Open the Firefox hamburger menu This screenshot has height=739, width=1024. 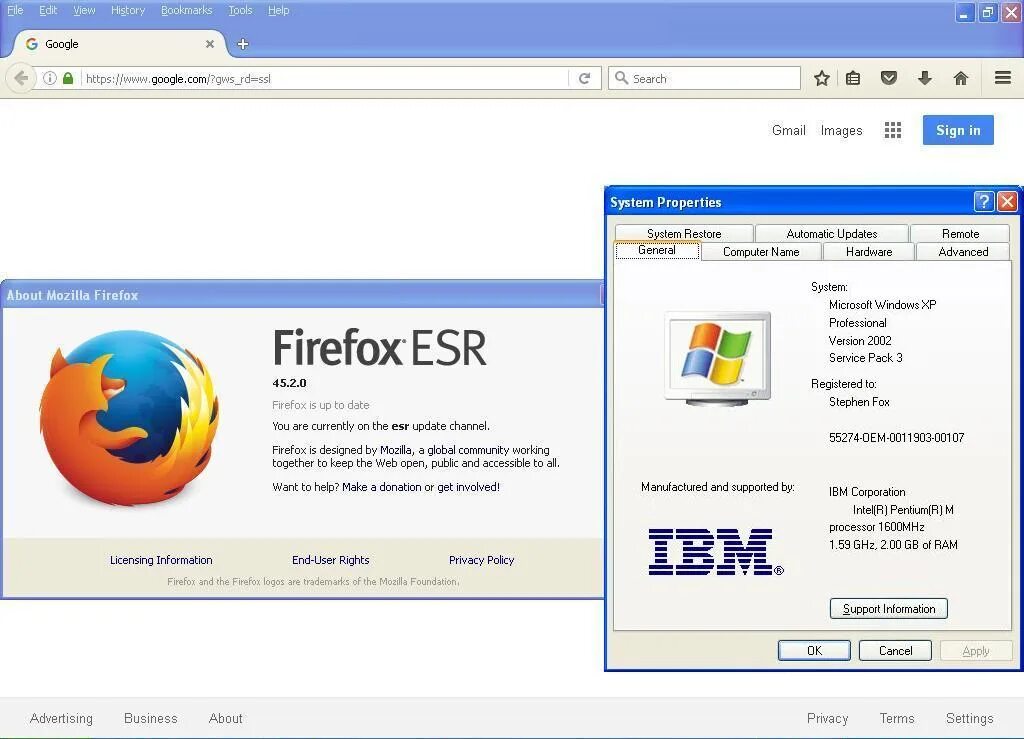[x=1003, y=78]
